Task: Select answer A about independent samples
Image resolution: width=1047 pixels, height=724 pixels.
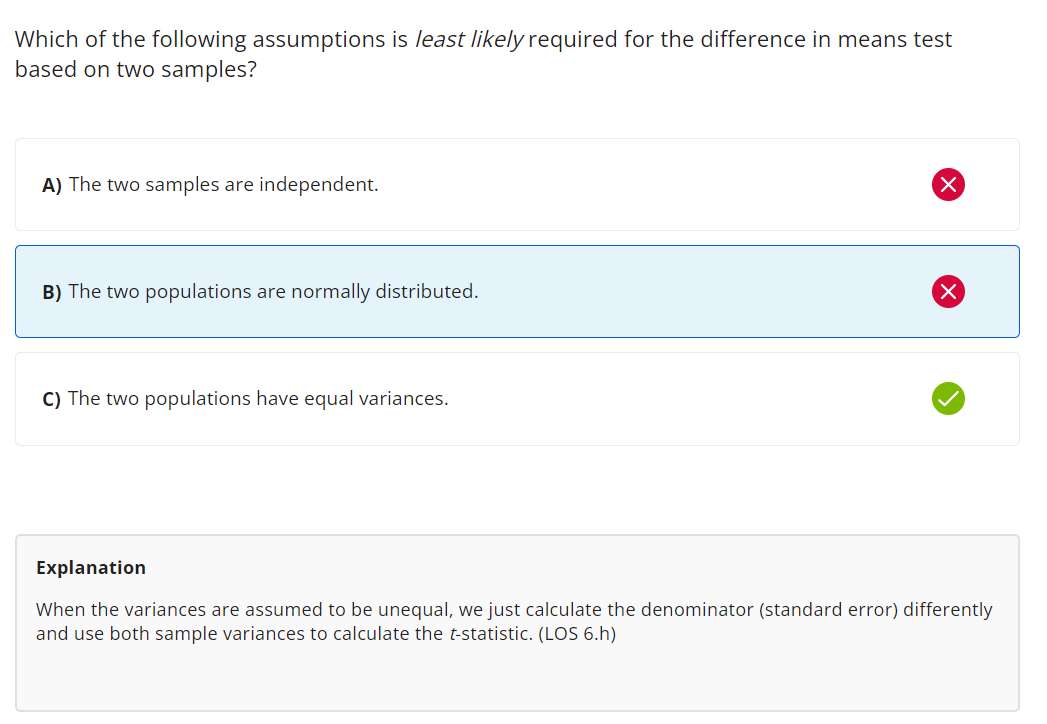Action: [223, 185]
